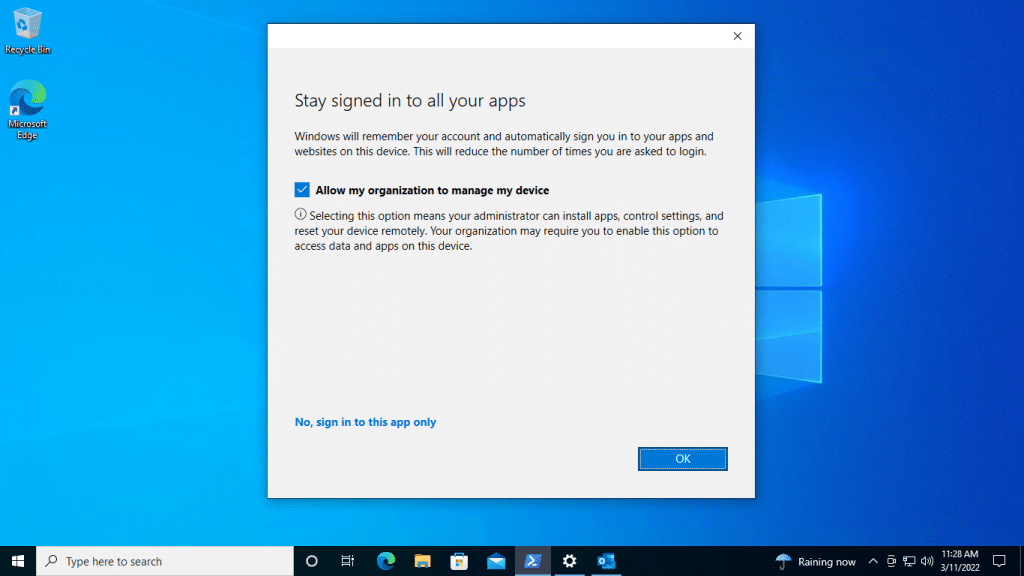Choose No, sign in to this app only
The height and width of the screenshot is (576, 1024).
[365, 422]
